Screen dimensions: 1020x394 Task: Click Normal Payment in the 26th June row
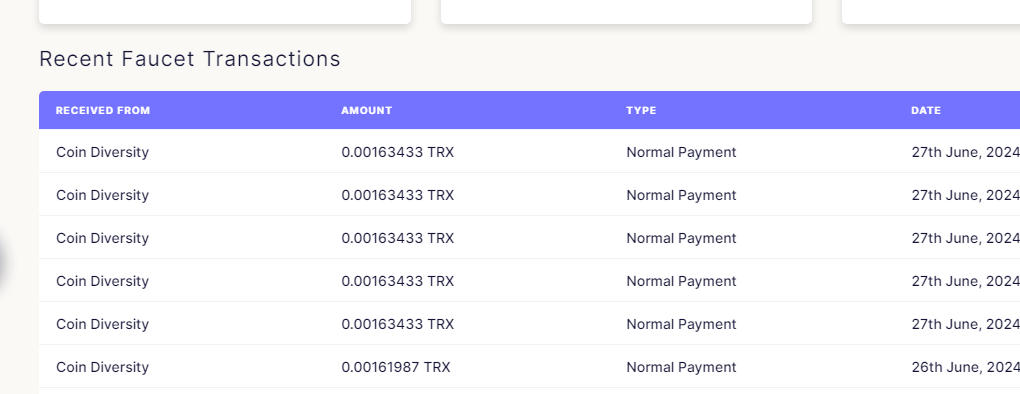pyautogui.click(x=681, y=367)
